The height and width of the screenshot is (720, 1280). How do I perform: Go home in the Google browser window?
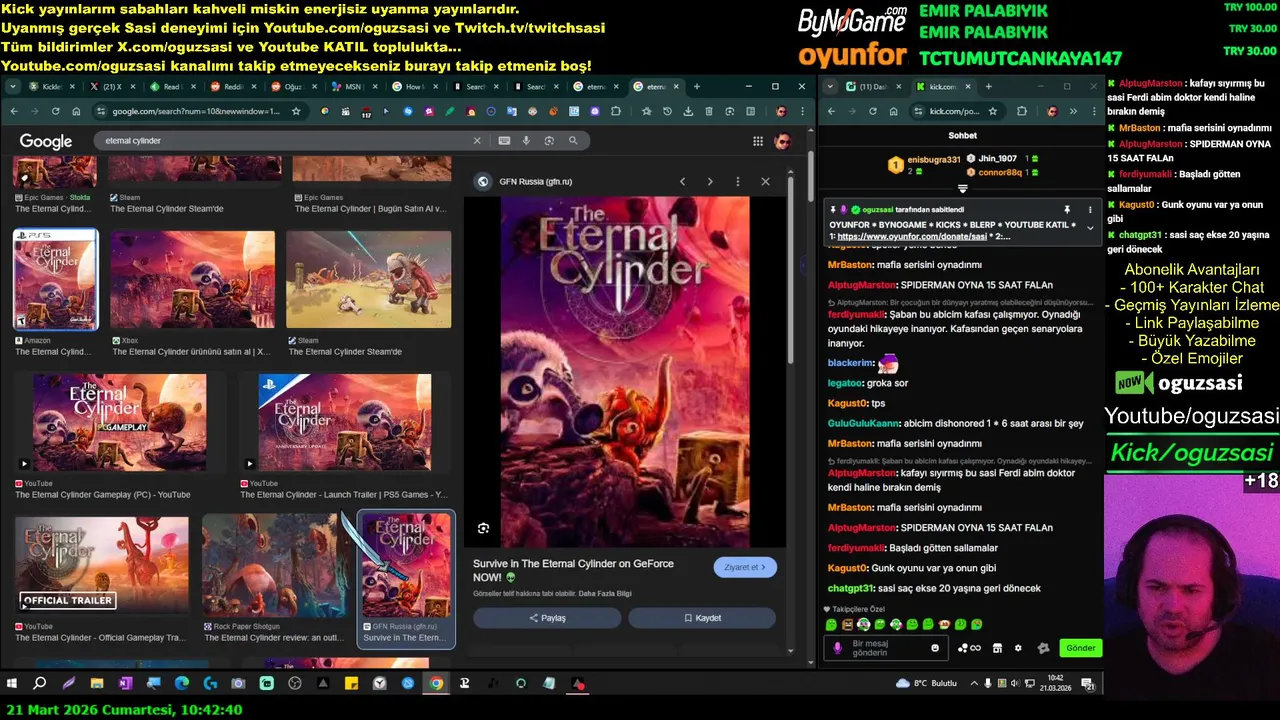[x=76, y=111]
